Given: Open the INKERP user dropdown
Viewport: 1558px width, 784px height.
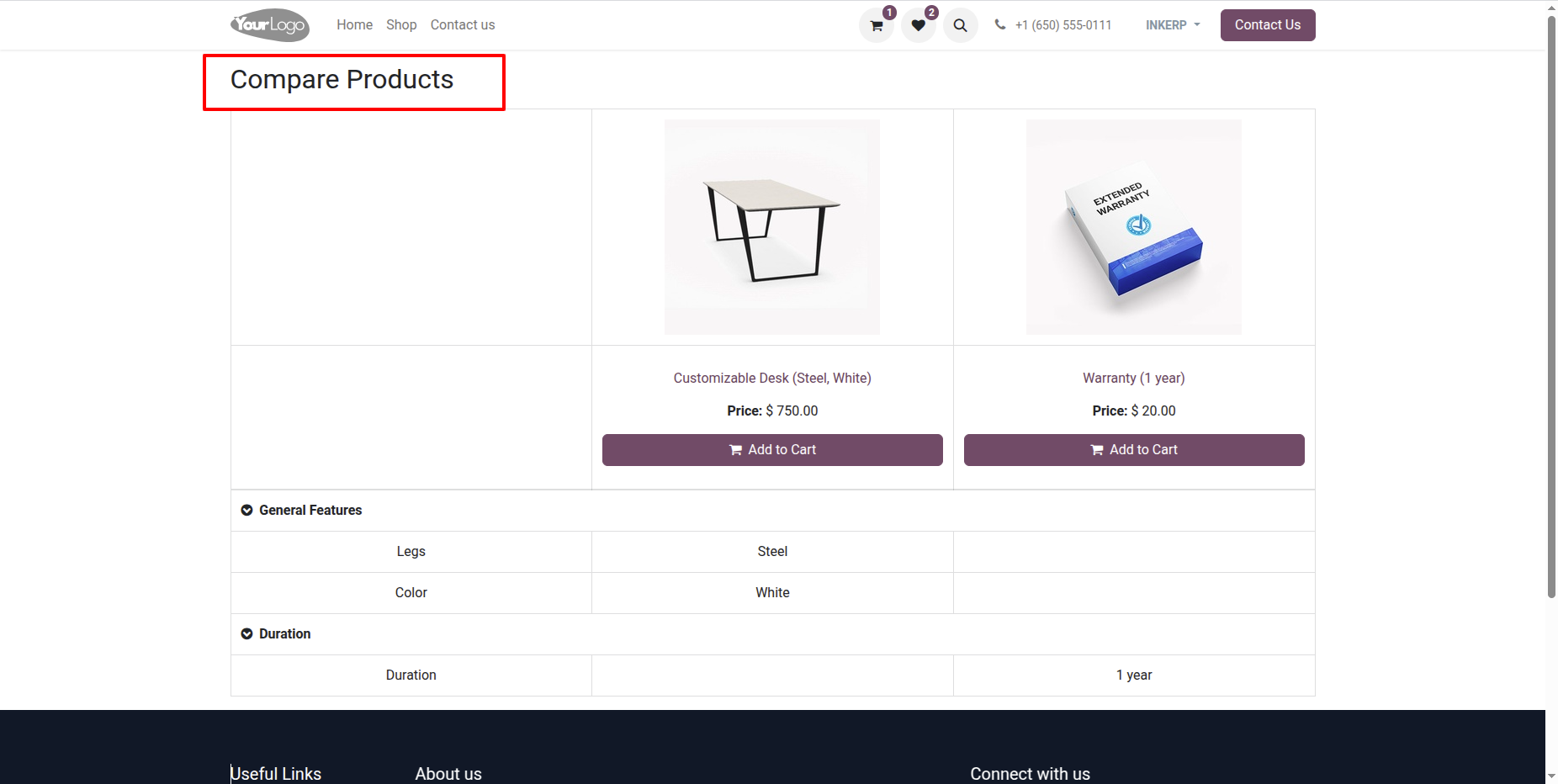Looking at the screenshot, I should (1173, 25).
